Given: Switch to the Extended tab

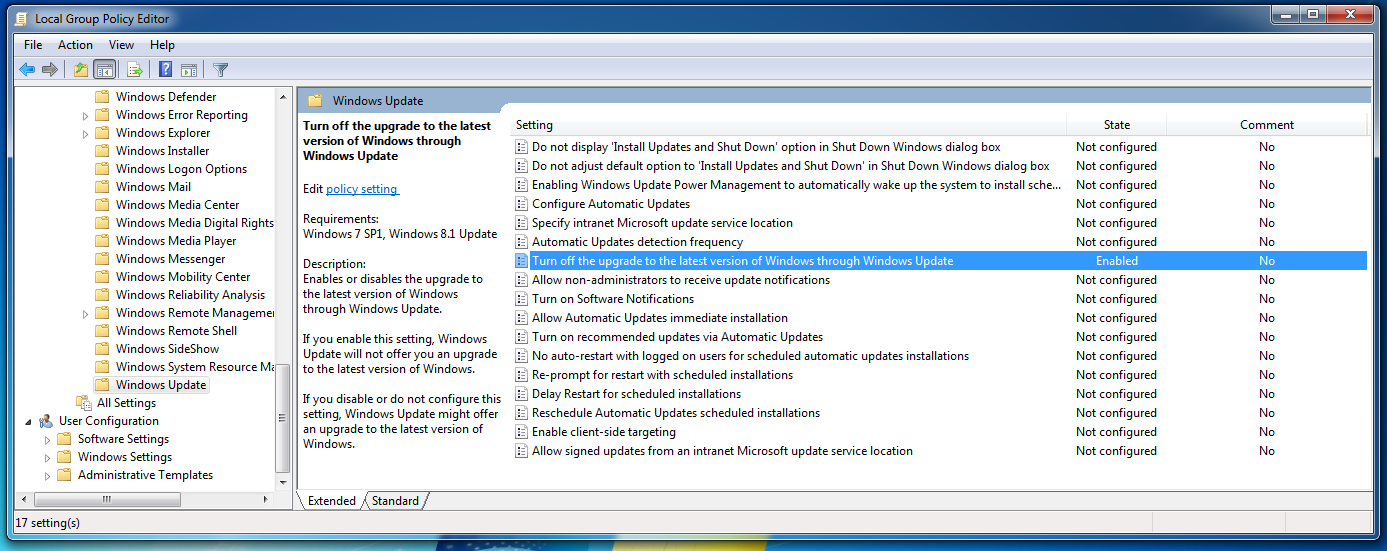Looking at the screenshot, I should tap(331, 501).
